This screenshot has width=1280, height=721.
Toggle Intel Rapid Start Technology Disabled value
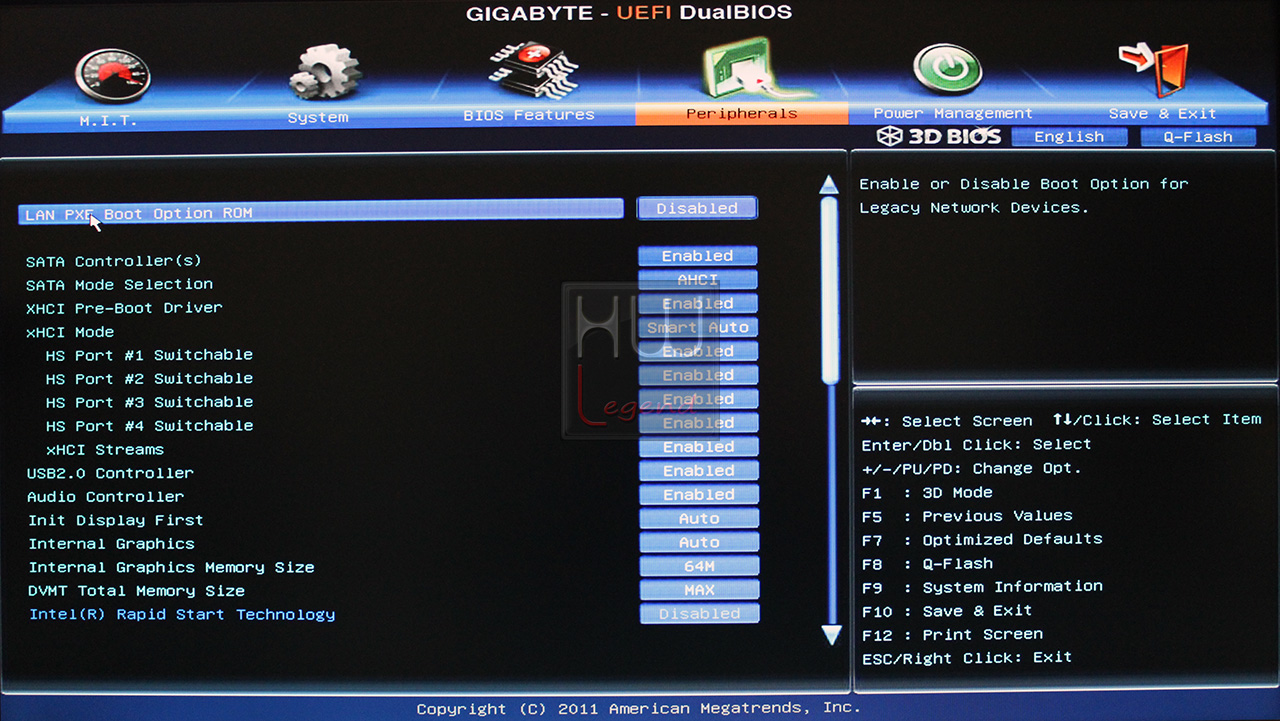point(699,614)
